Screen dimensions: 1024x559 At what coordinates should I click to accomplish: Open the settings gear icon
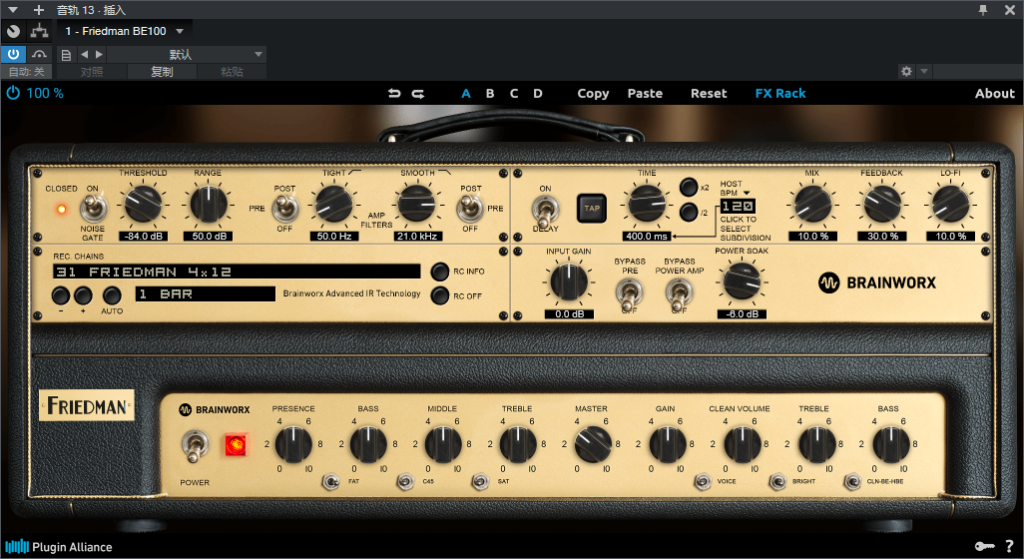906,71
